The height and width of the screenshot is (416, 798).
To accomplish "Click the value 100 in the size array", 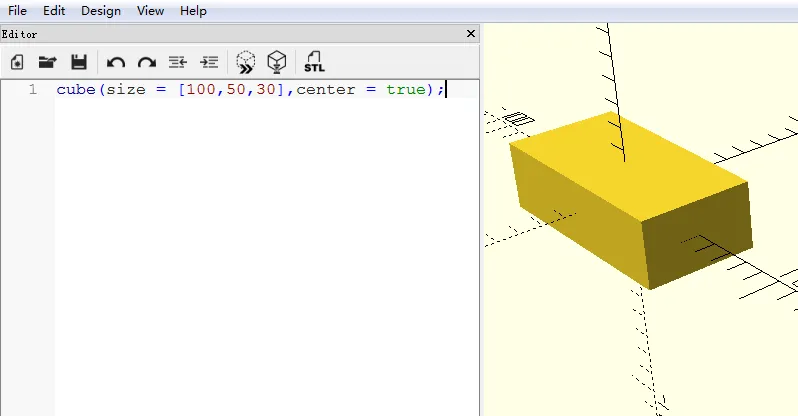I will tap(201, 90).
